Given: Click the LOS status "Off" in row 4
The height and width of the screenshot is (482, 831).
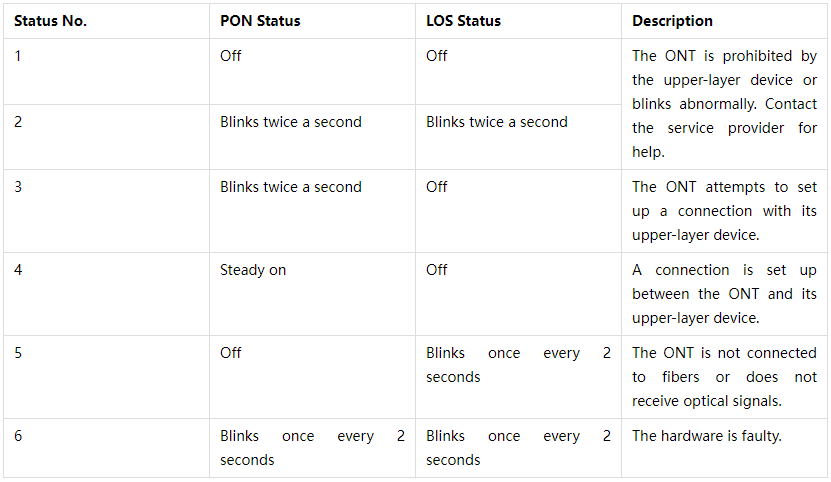Looking at the screenshot, I should [x=437, y=270].
